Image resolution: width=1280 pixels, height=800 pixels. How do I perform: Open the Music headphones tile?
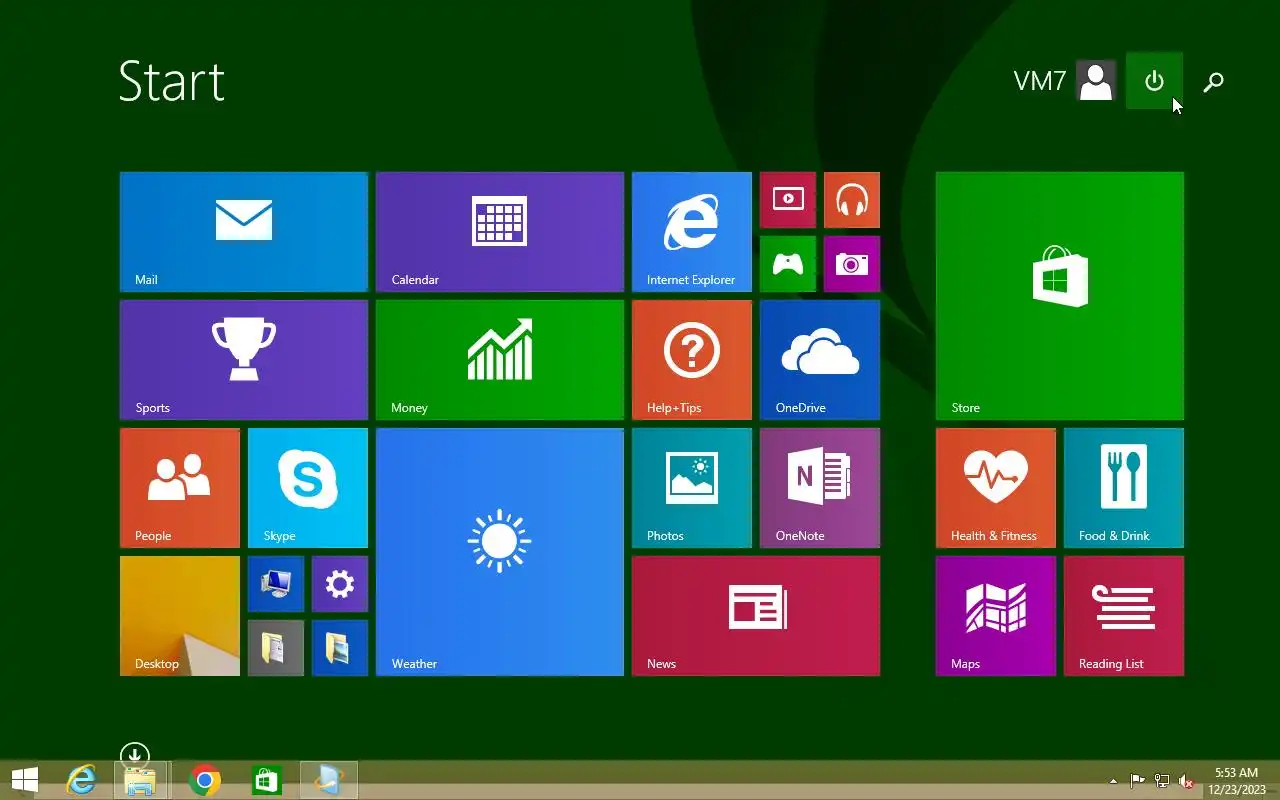click(x=852, y=200)
